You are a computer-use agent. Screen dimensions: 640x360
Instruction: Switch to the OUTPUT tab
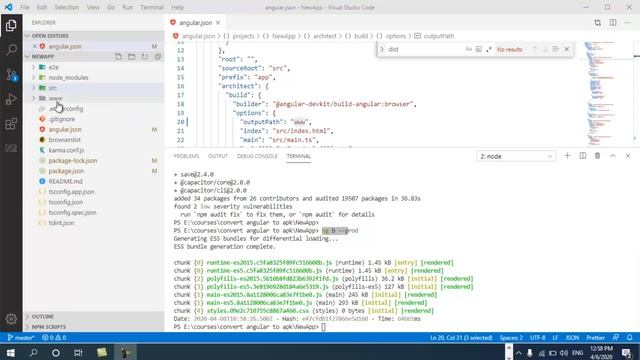[x=218, y=156]
